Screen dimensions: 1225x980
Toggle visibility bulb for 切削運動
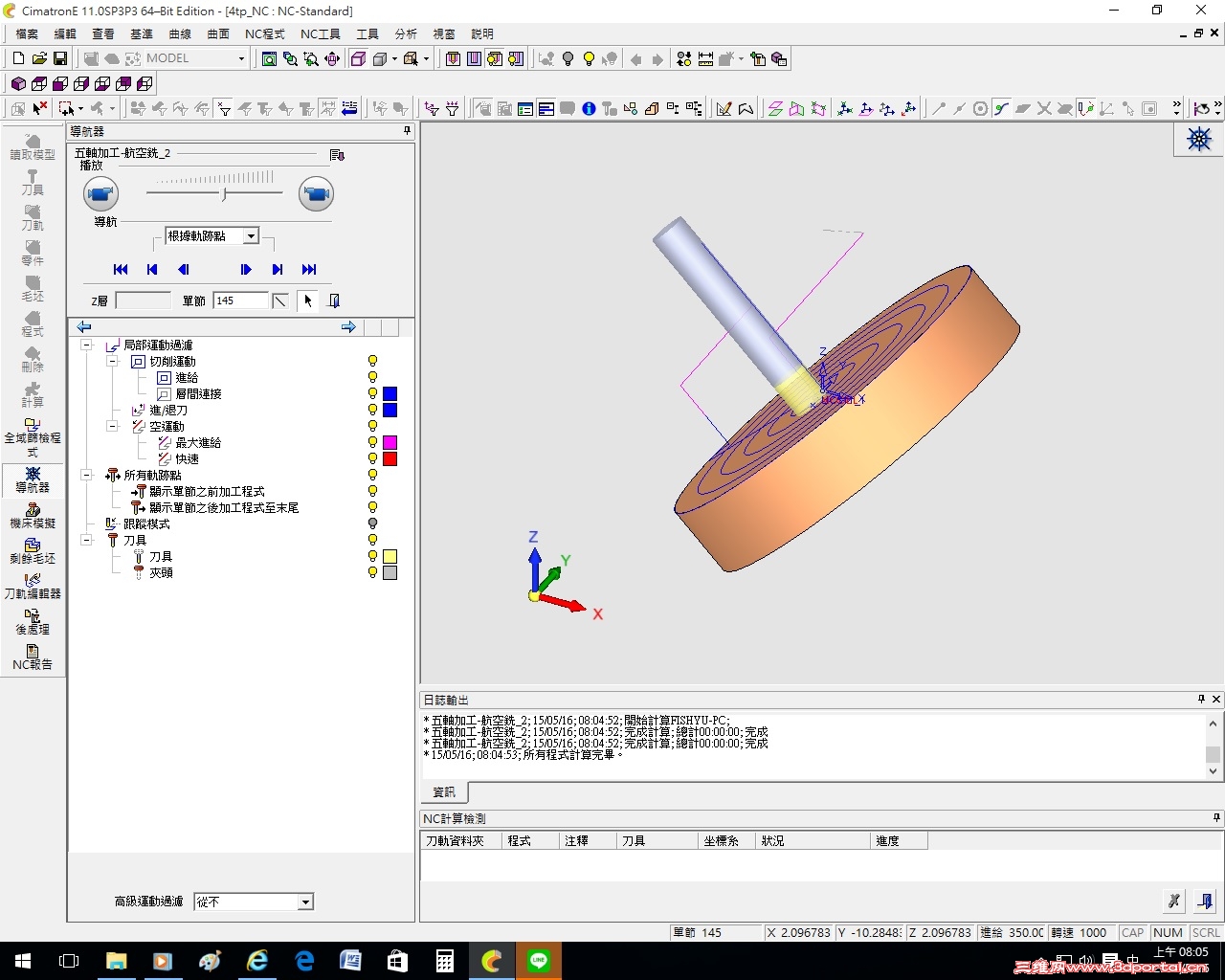tap(372, 362)
